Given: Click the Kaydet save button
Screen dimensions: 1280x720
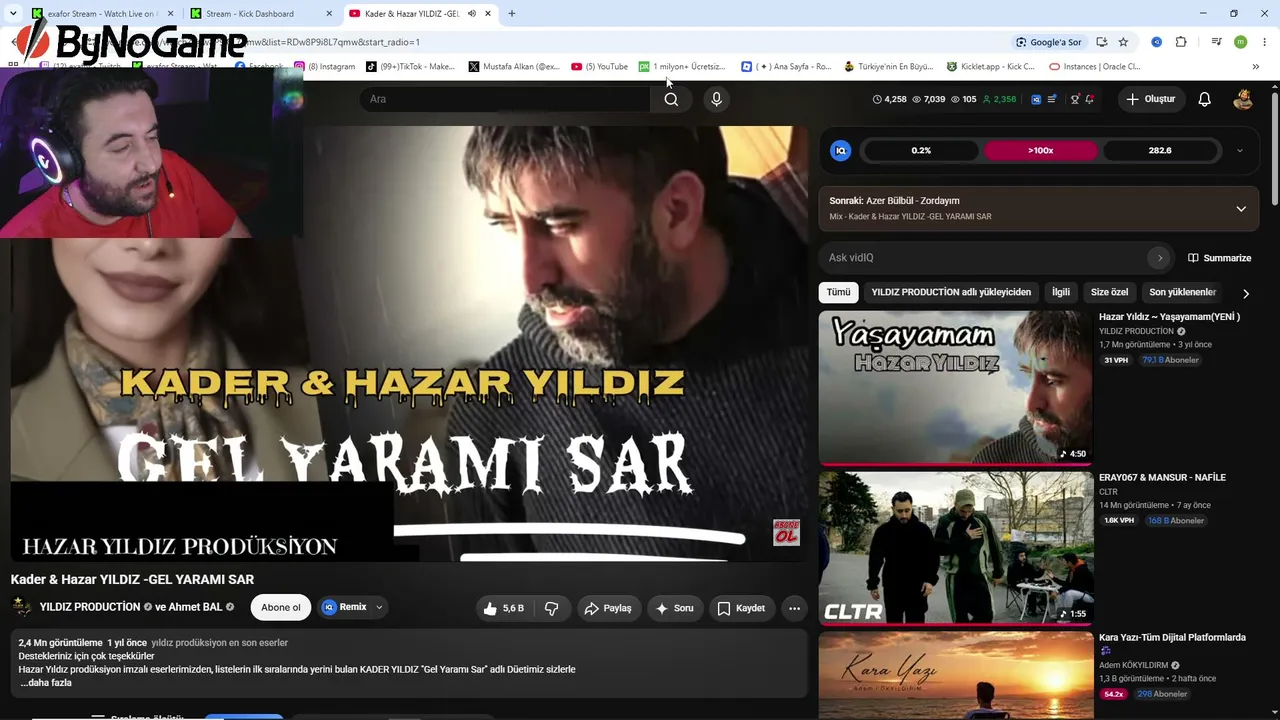Looking at the screenshot, I should tap(741, 608).
